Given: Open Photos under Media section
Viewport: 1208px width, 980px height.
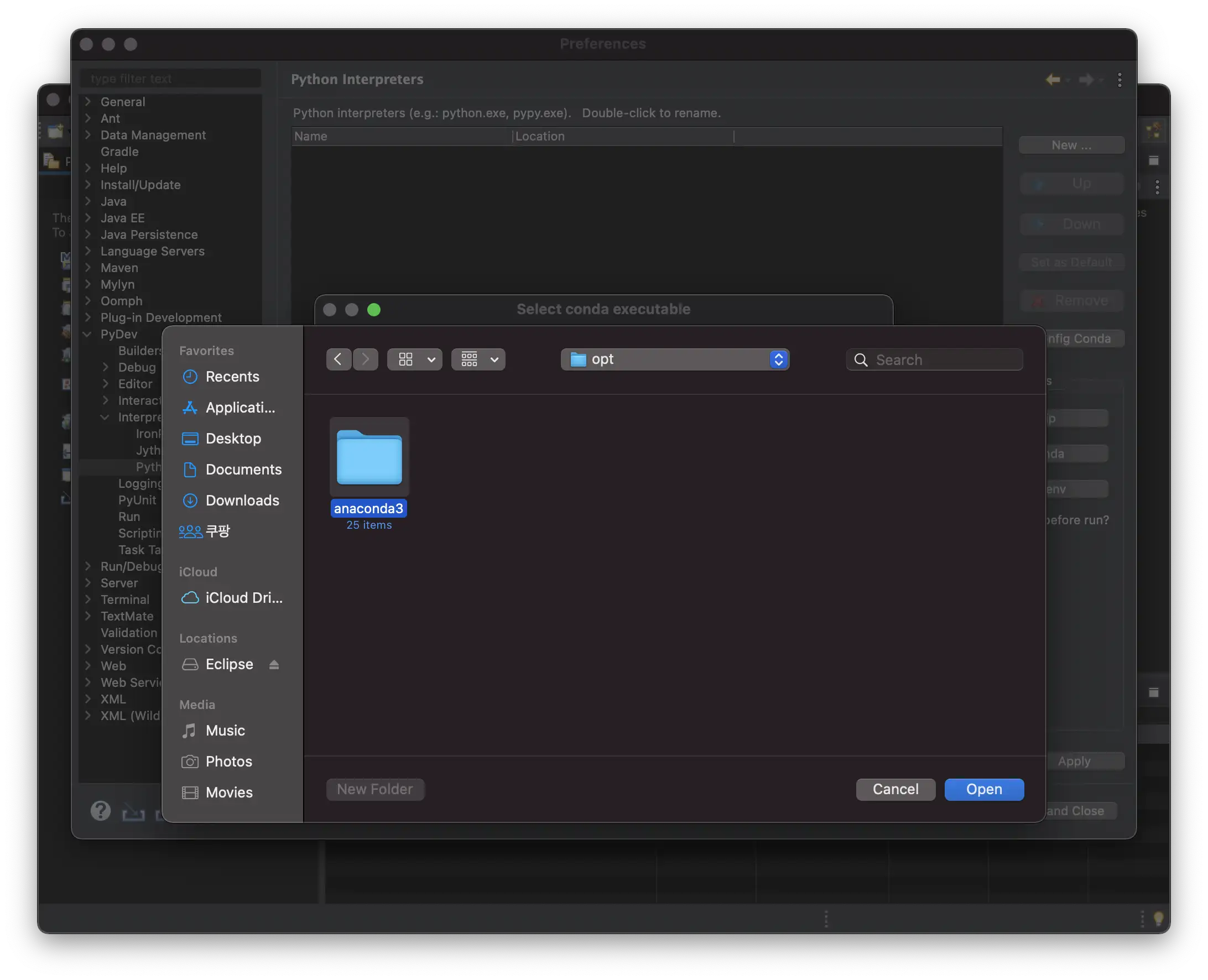Looking at the screenshot, I should (x=228, y=762).
